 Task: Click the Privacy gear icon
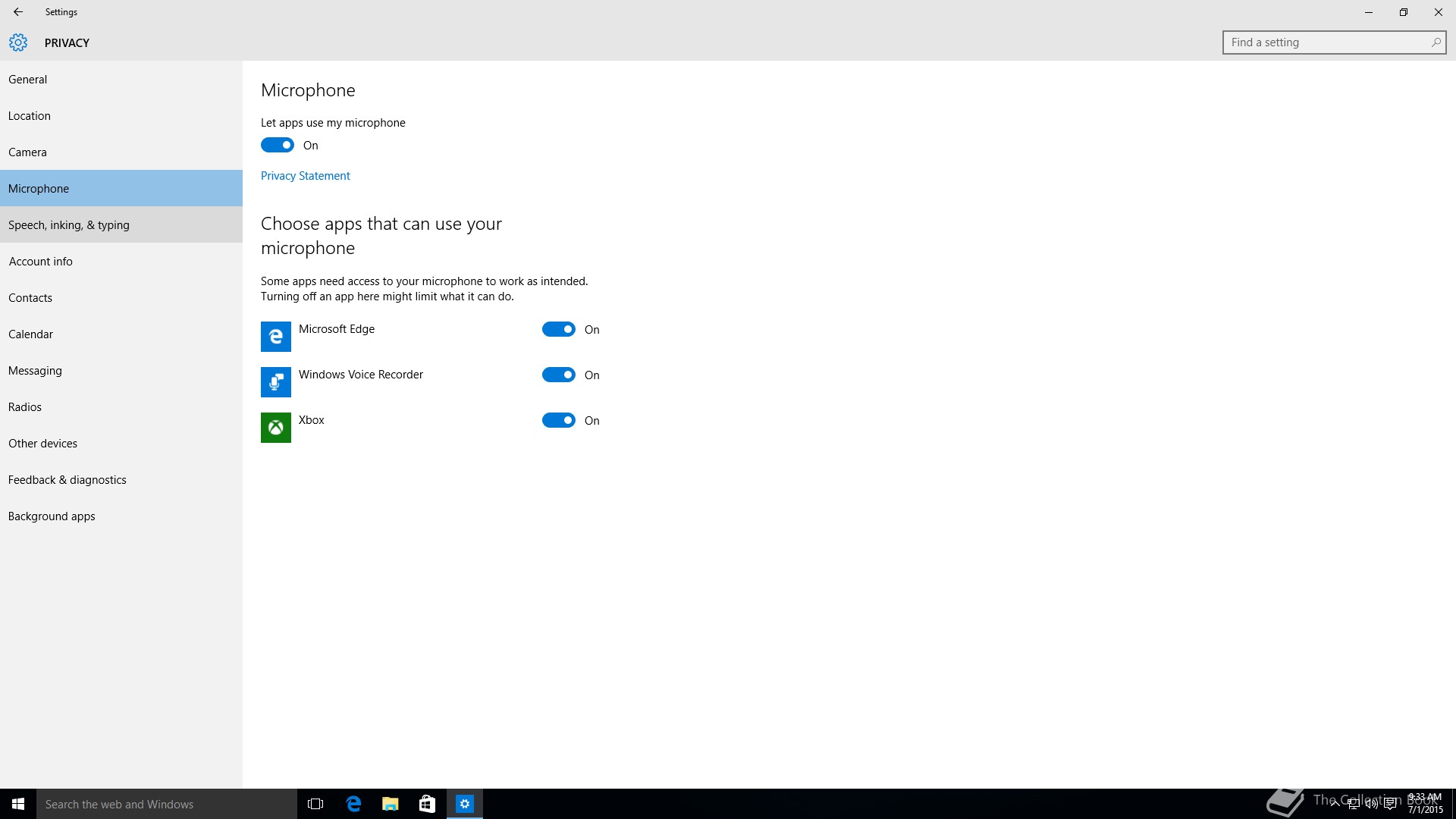[18, 42]
